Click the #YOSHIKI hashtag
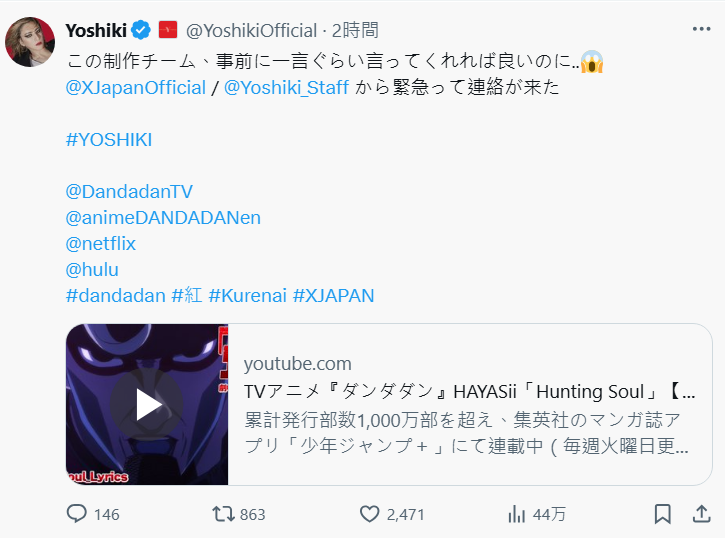Viewport: 725px width, 538px height. click(109, 140)
